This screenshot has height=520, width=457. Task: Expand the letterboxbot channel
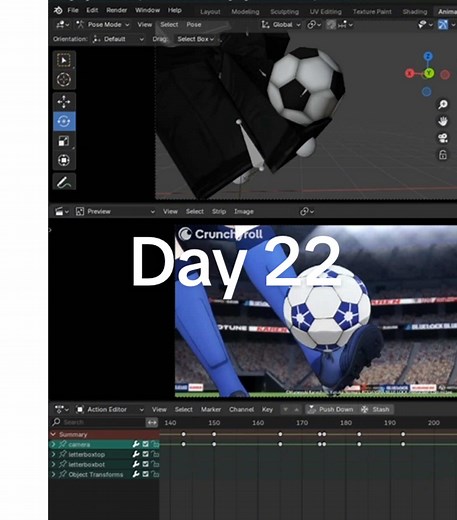tap(53, 464)
